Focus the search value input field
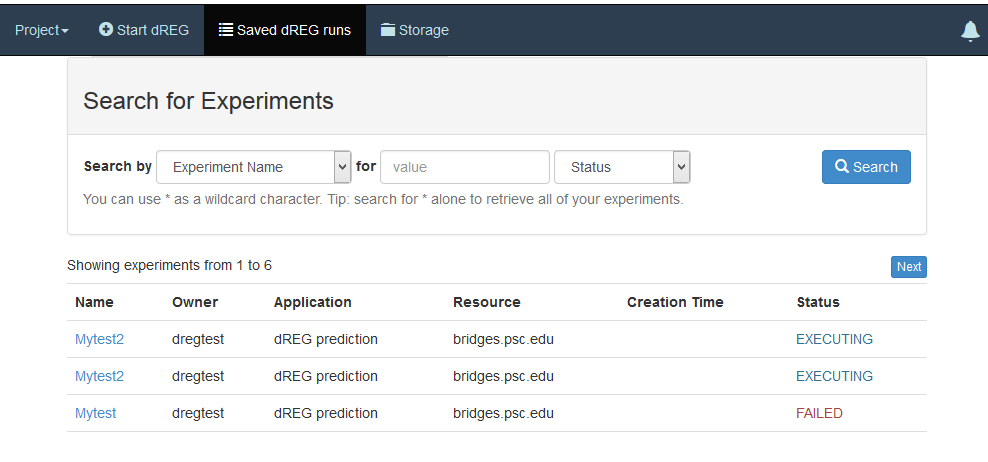 465,167
